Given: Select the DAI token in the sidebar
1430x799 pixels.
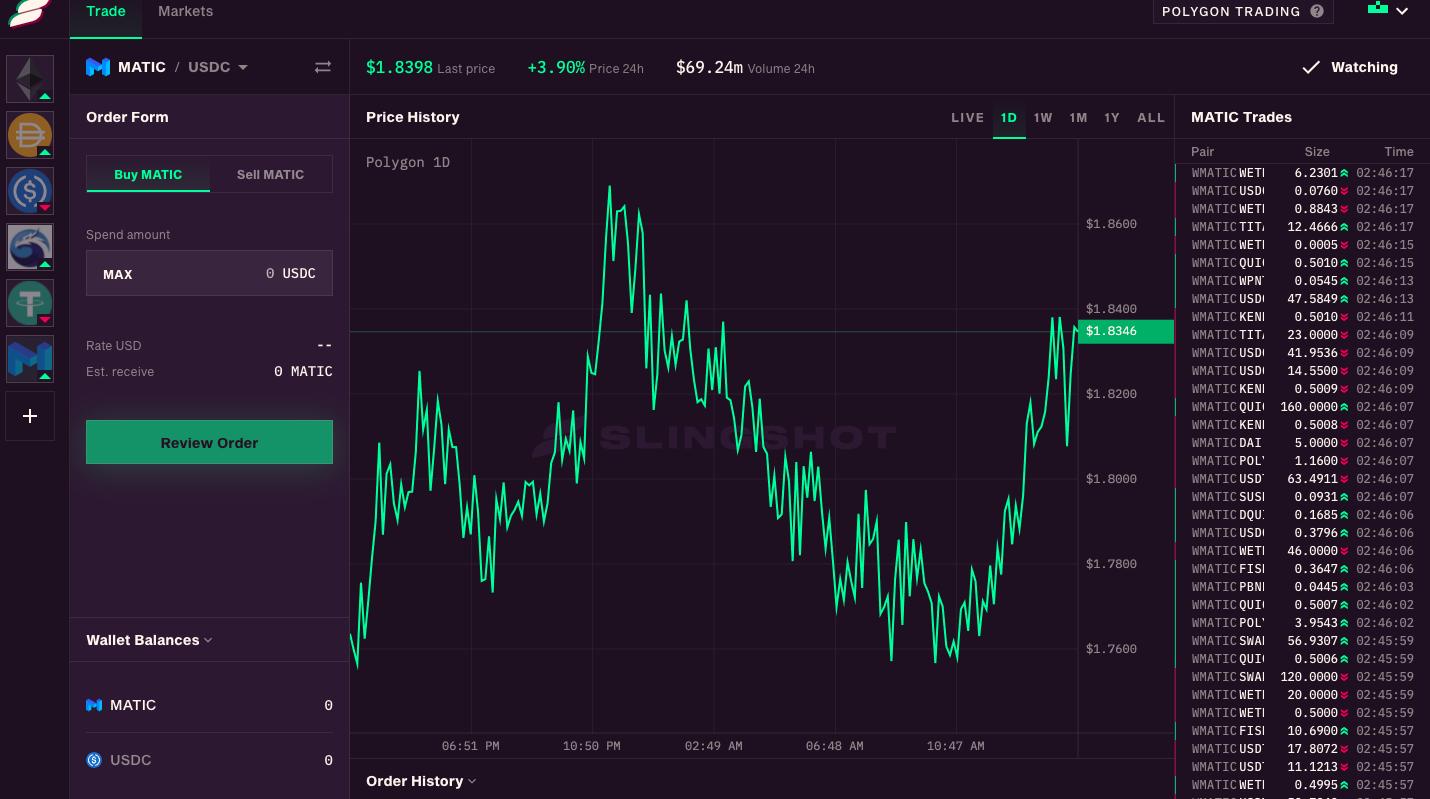Looking at the screenshot, I should tap(30, 135).
